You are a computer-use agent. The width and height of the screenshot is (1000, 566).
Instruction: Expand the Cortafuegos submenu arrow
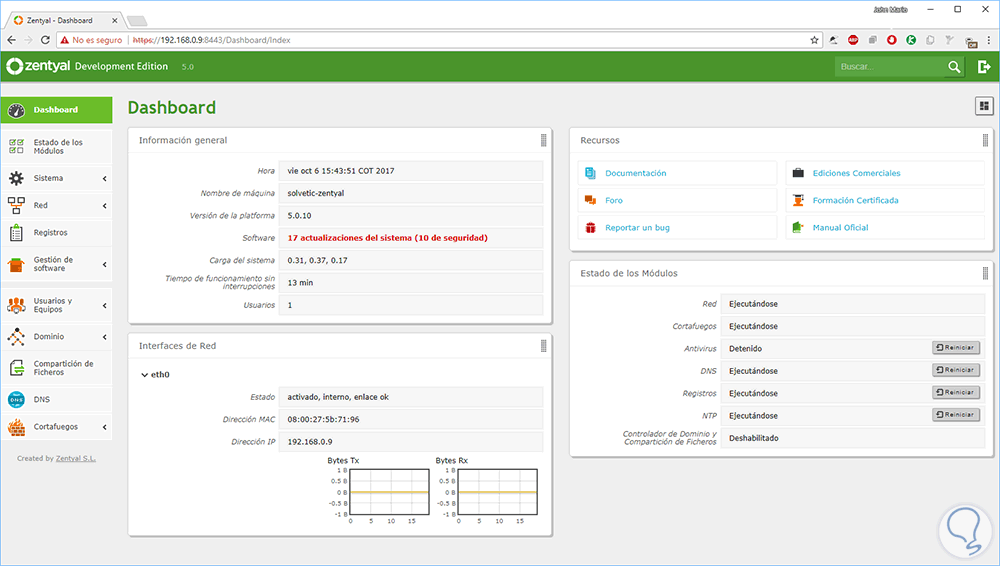105,428
